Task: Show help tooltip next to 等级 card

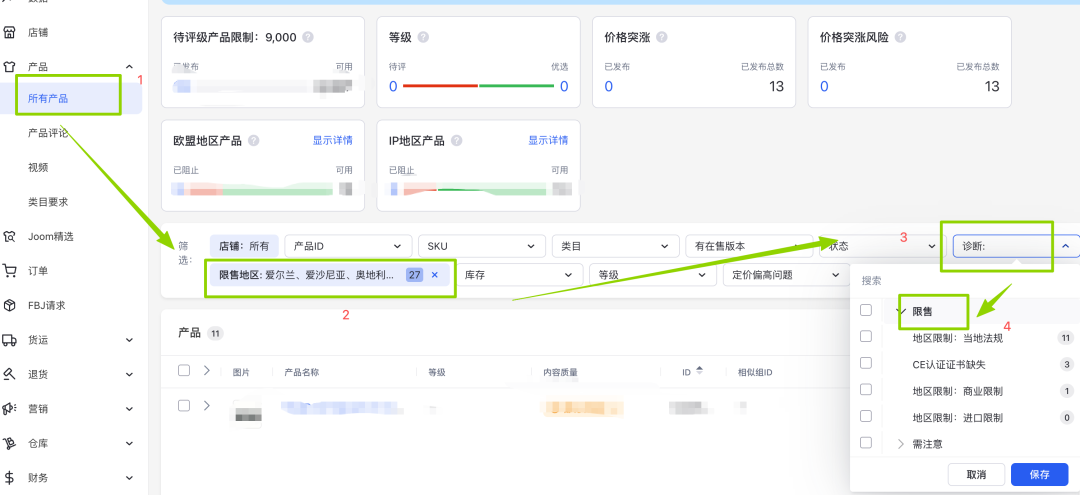Action: point(424,37)
